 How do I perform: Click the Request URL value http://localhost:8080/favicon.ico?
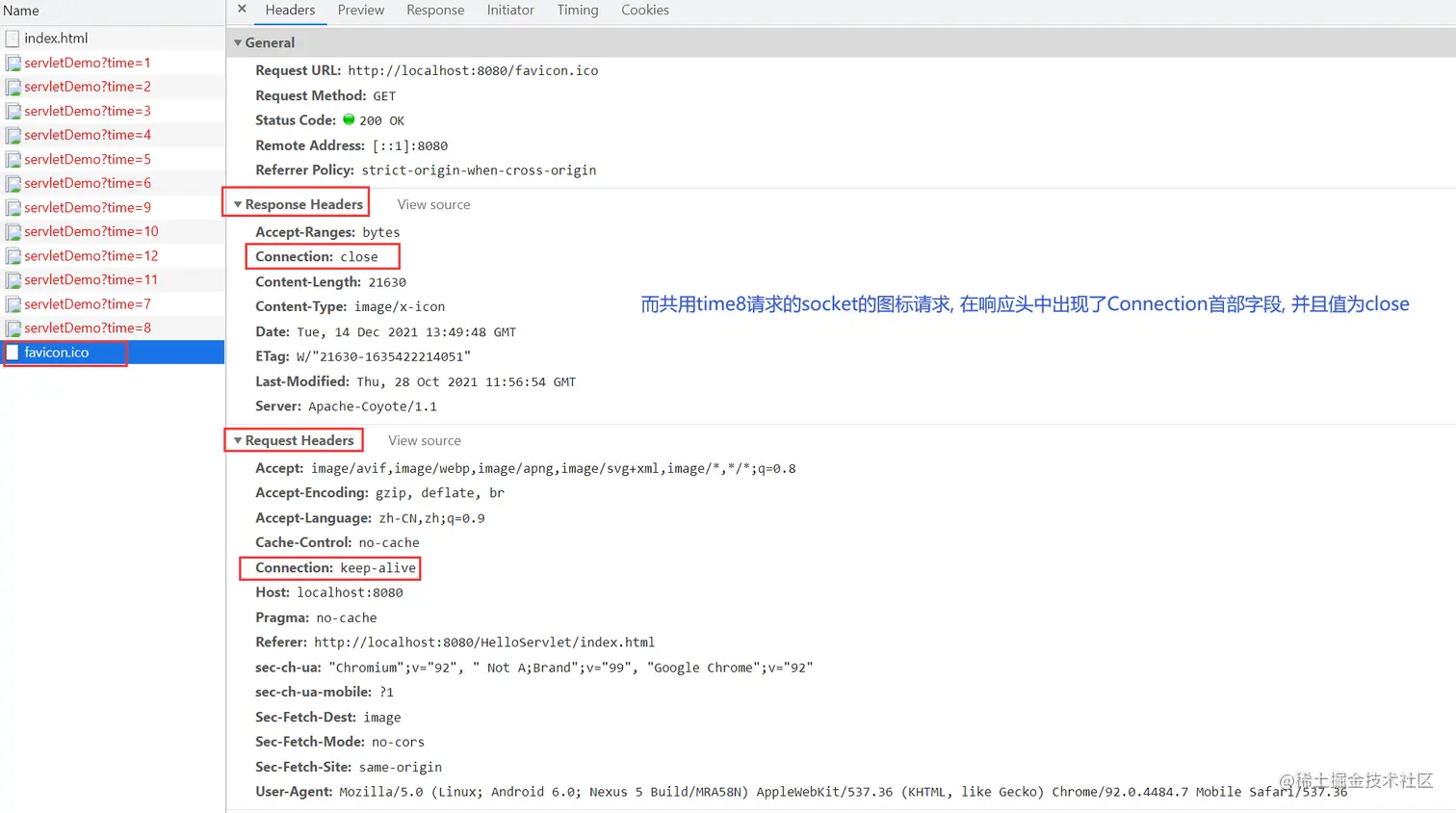pos(473,70)
